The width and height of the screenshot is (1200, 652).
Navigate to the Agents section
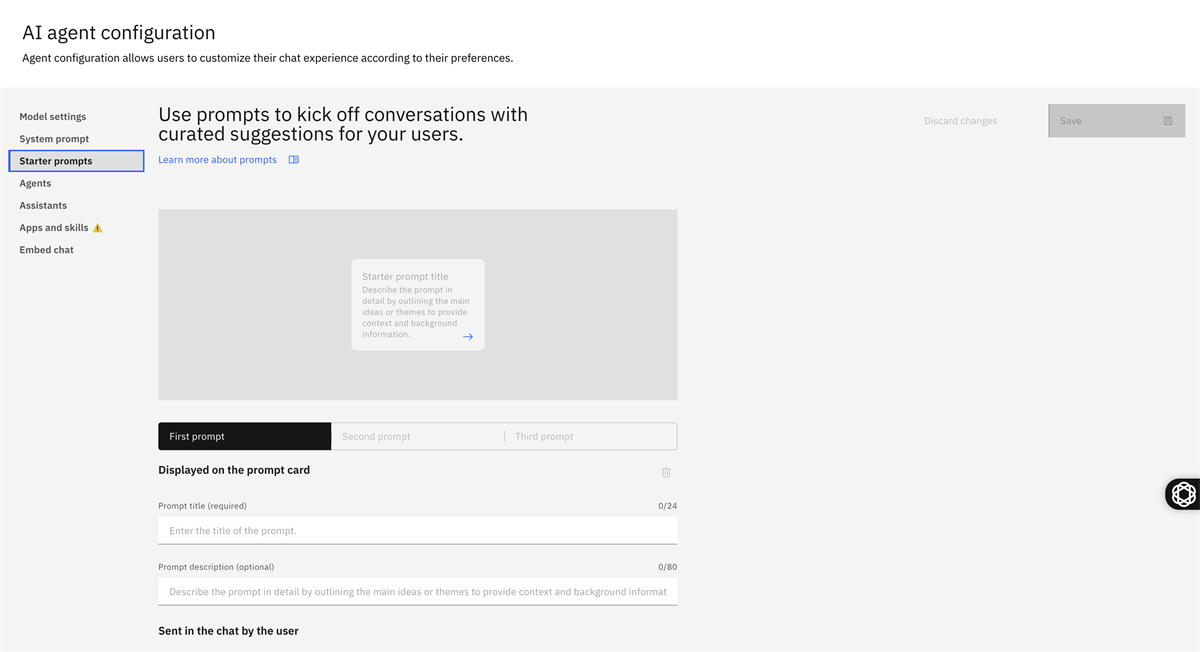pyautogui.click(x=35, y=183)
